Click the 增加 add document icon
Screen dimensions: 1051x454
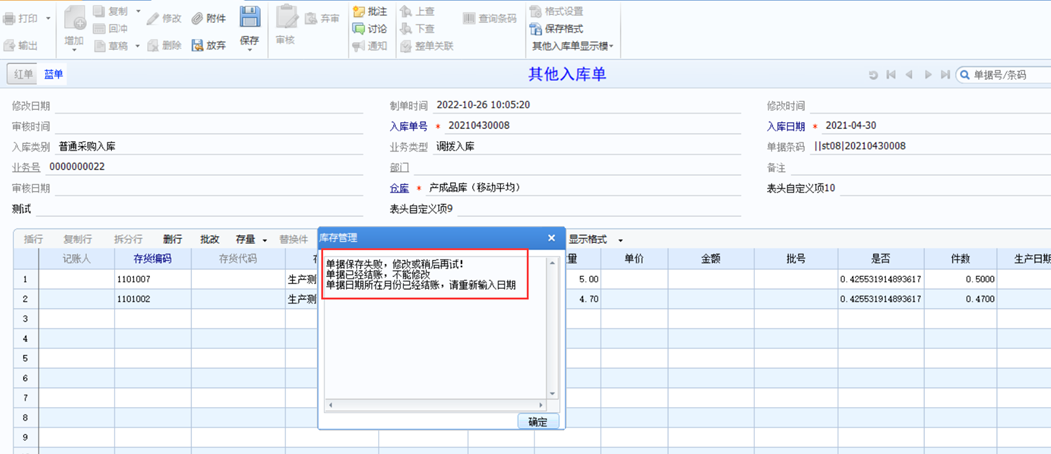74,18
